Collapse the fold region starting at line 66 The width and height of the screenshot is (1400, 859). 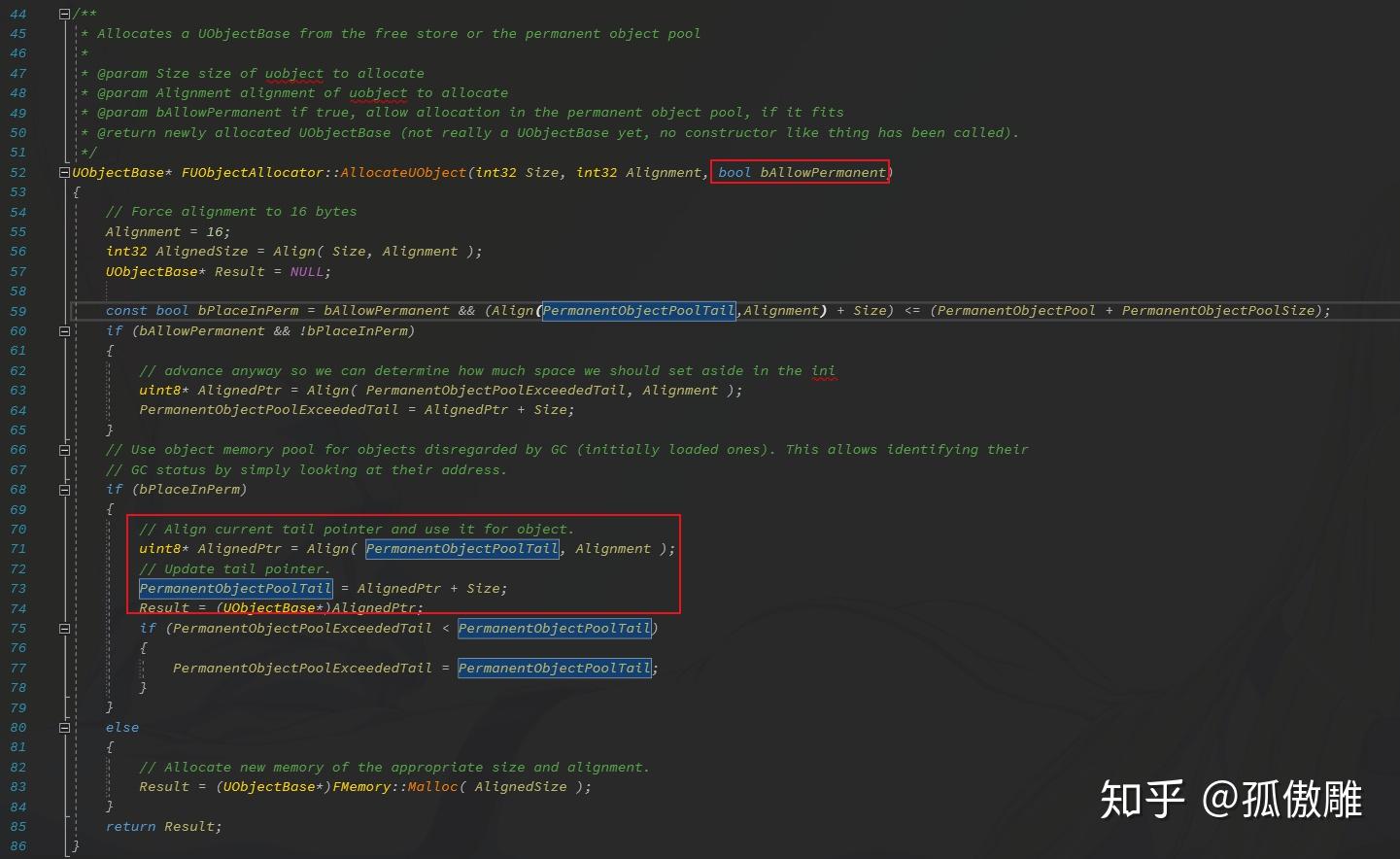[64, 449]
